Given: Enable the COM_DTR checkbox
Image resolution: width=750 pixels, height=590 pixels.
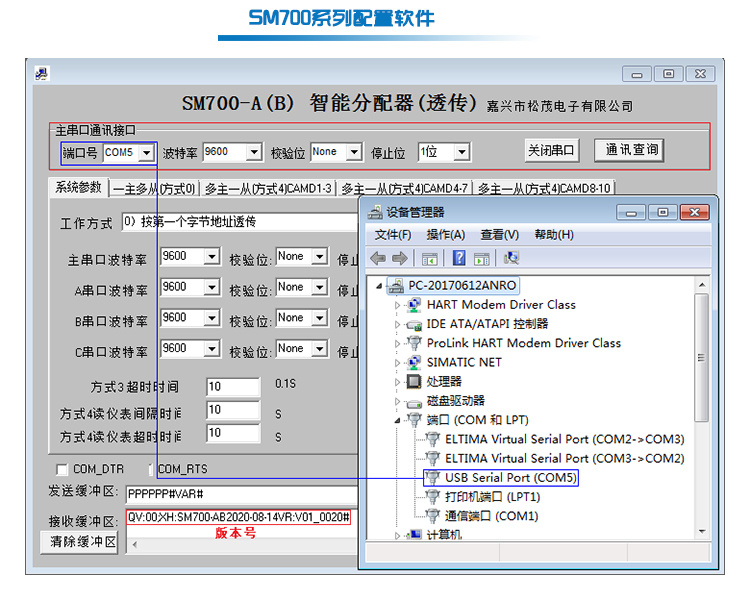Looking at the screenshot, I should click(62, 469).
